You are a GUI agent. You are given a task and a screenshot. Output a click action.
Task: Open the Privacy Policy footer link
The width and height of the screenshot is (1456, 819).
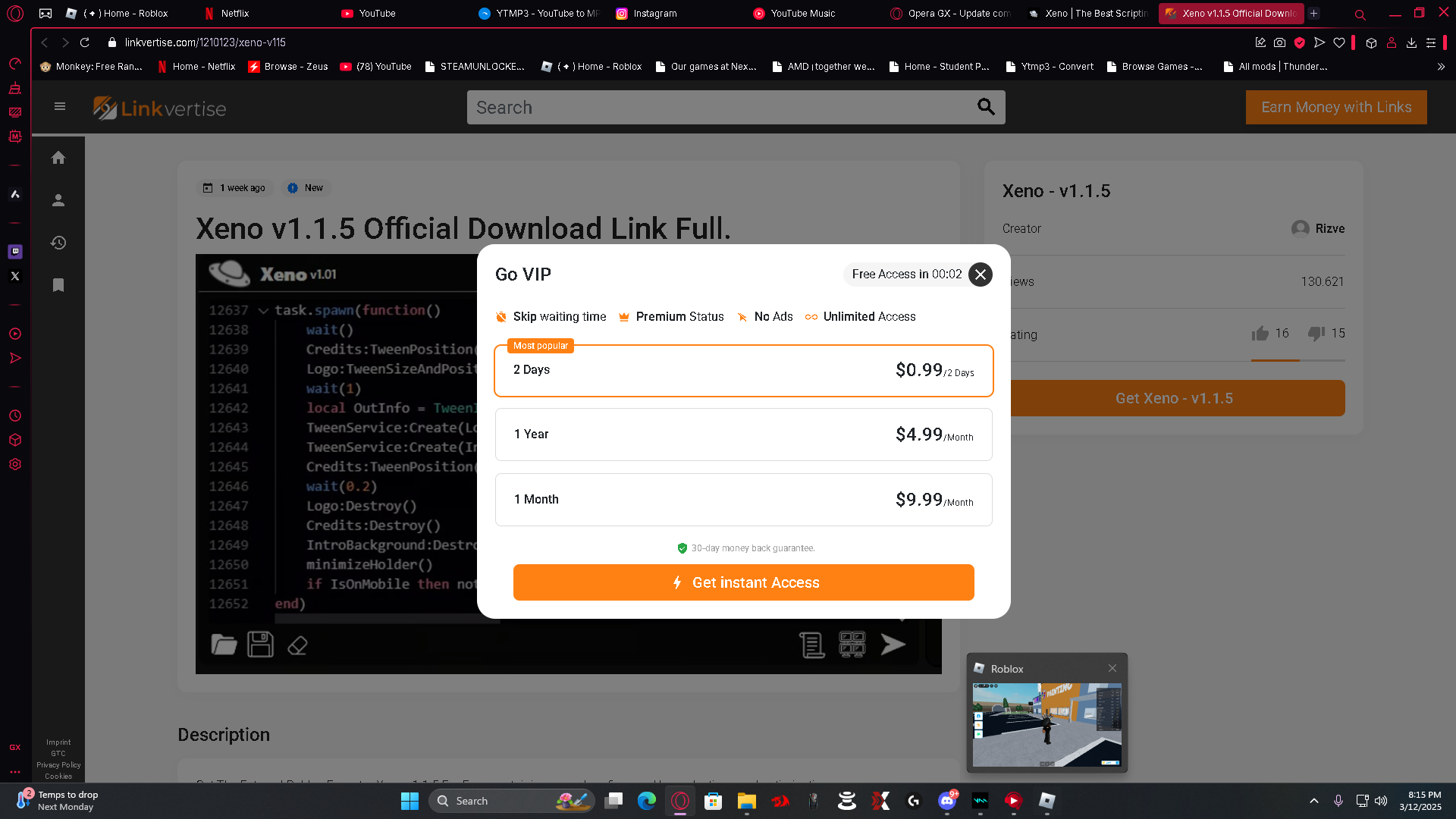pos(58,765)
